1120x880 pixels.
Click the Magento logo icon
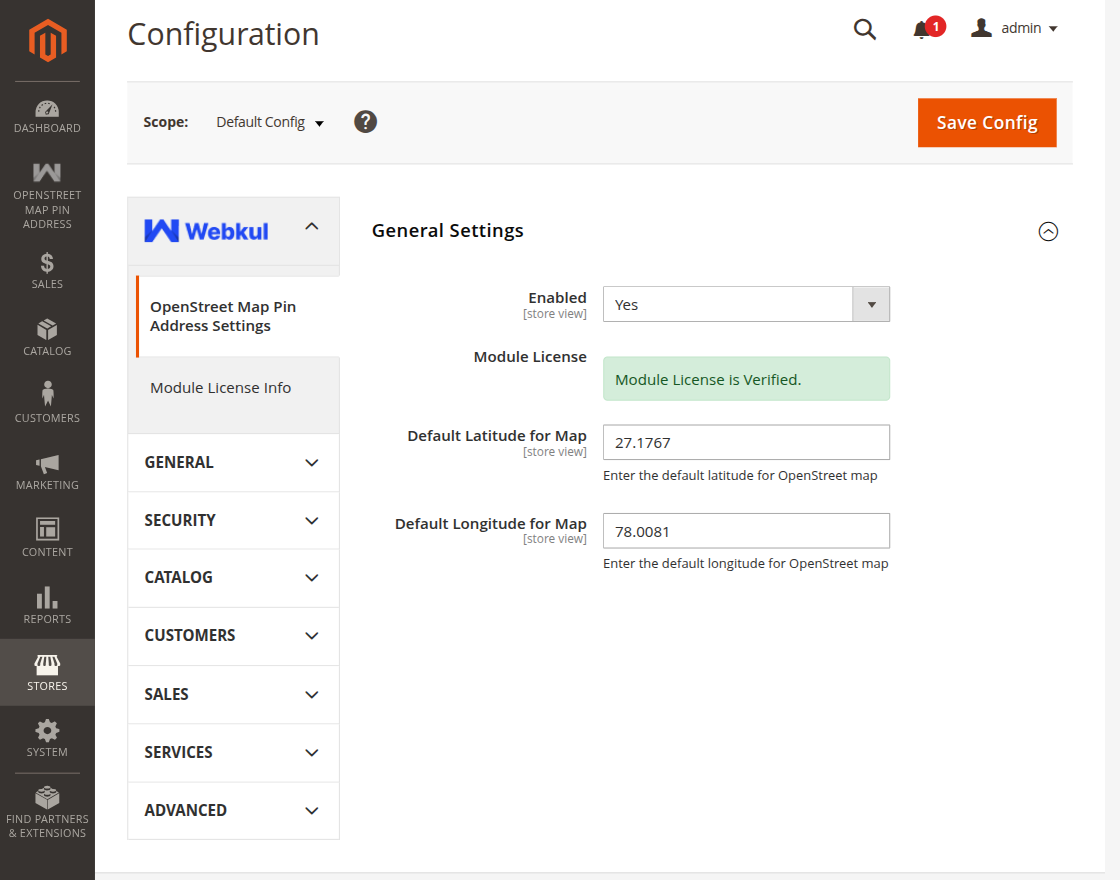click(x=47, y=40)
